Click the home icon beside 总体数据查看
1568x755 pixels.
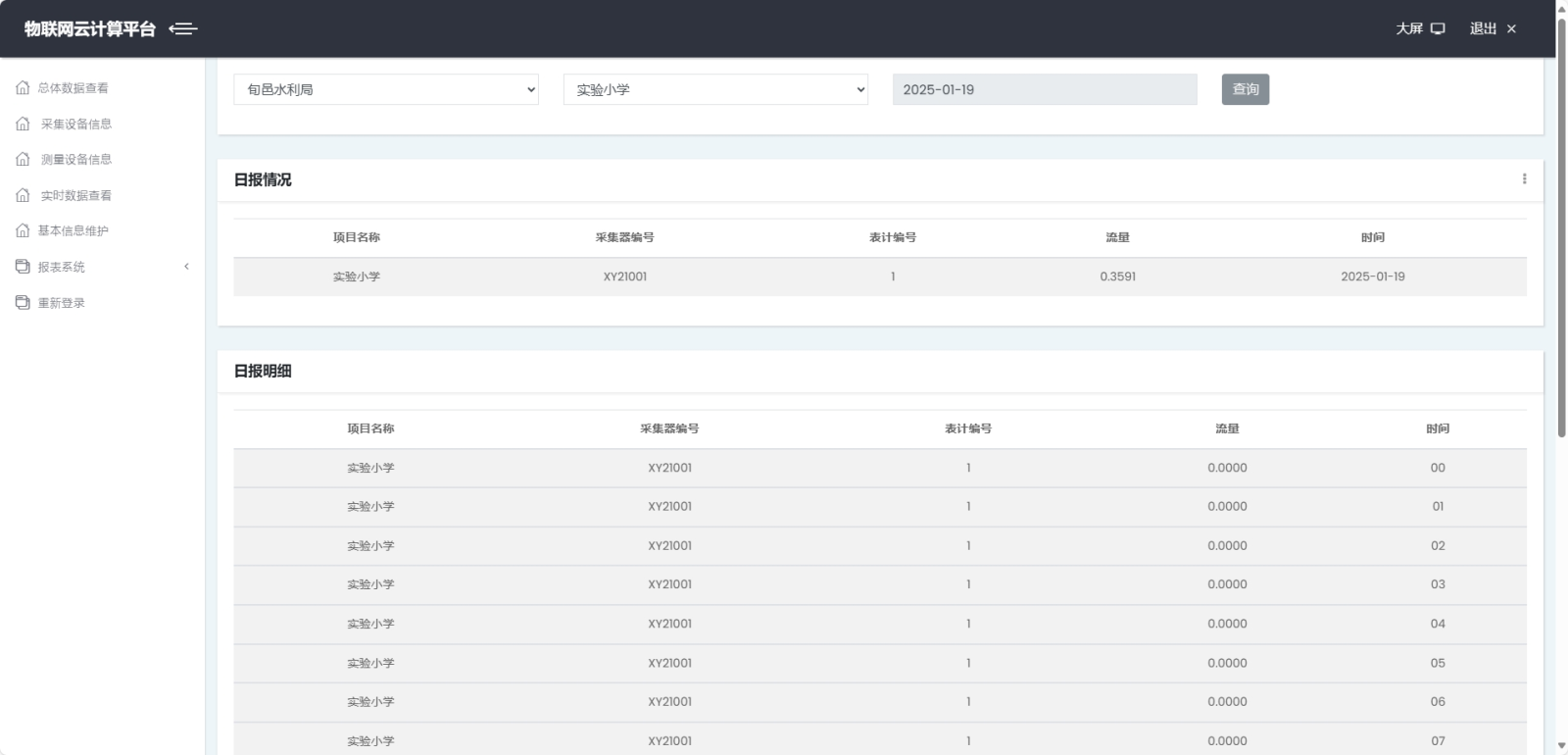coord(23,88)
